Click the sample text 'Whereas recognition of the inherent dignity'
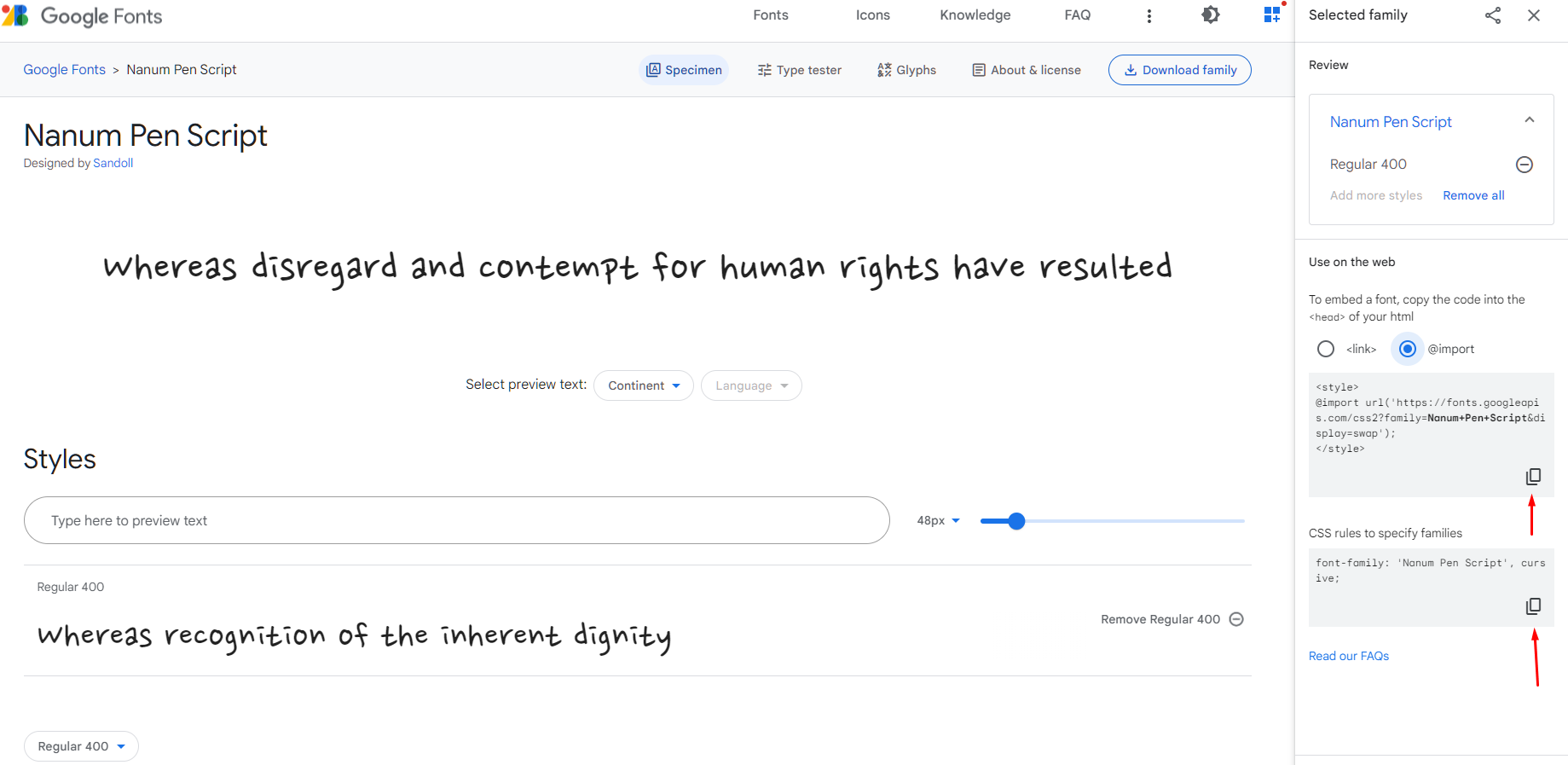1568x765 pixels. (355, 636)
